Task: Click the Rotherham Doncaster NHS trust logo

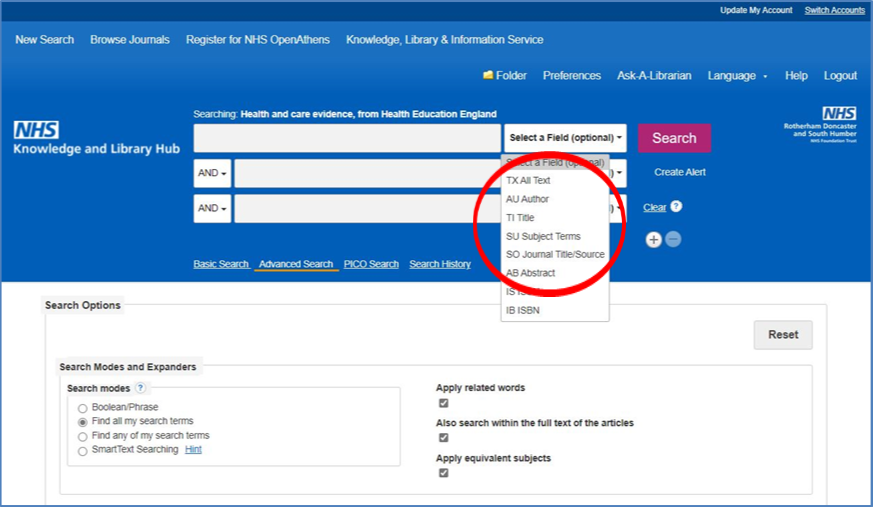Action: (x=820, y=125)
